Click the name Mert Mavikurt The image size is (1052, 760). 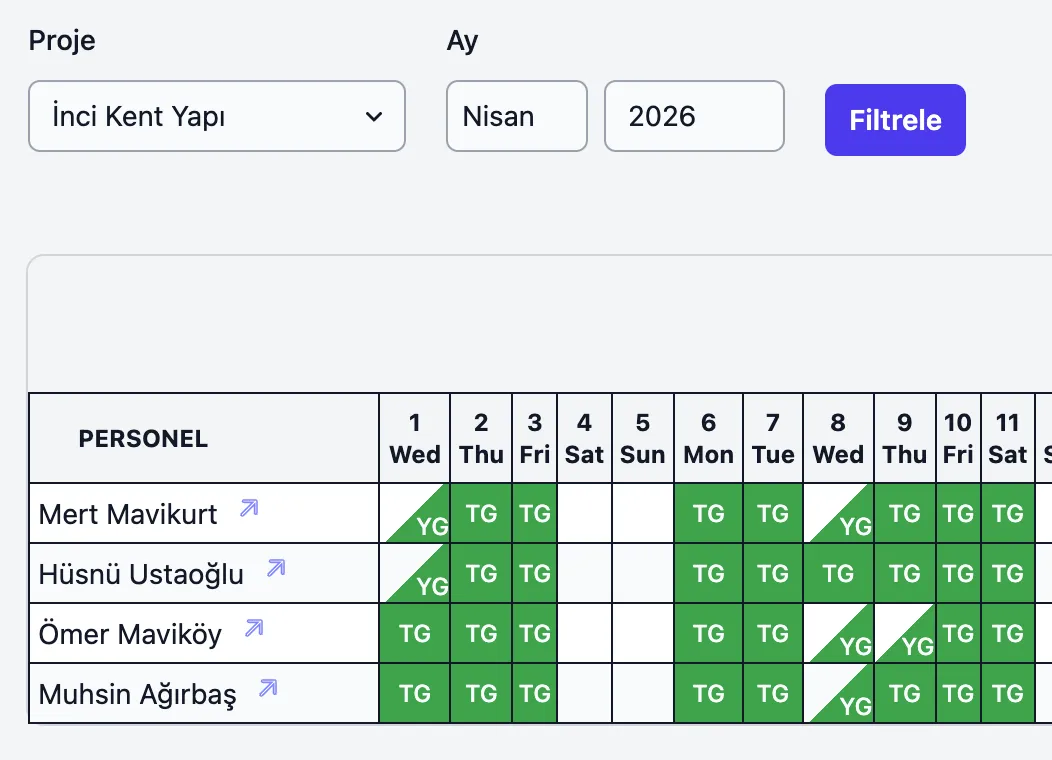[x=128, y=514]
